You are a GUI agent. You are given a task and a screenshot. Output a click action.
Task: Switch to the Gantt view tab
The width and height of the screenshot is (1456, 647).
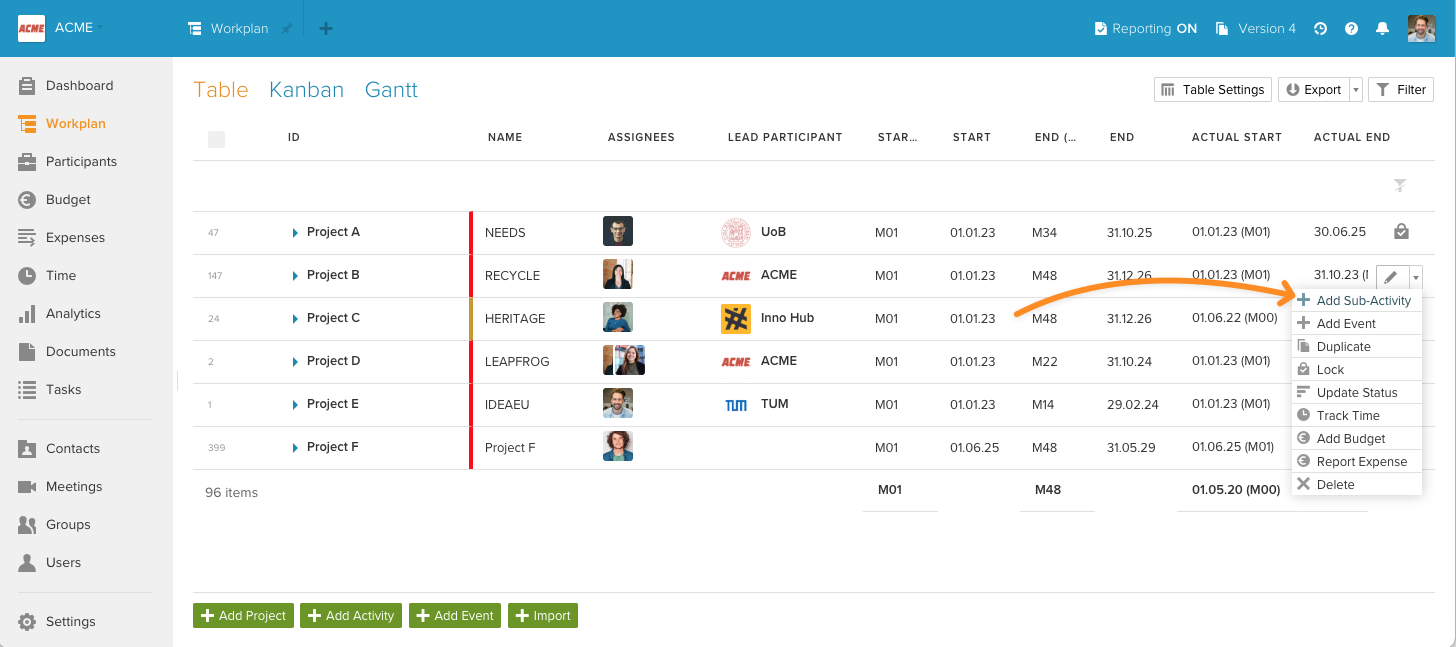pyautogui.click(x=391, y=90)
